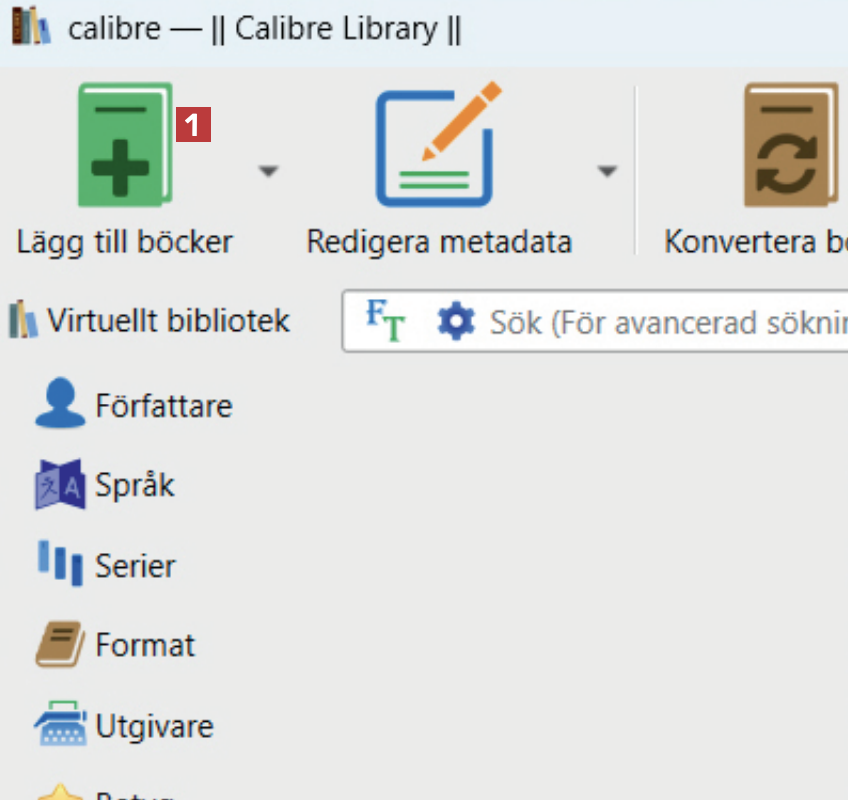Viewport: 848px width, 800px height.
Task: Click the search settings gear icon
Action: [456, 322]
